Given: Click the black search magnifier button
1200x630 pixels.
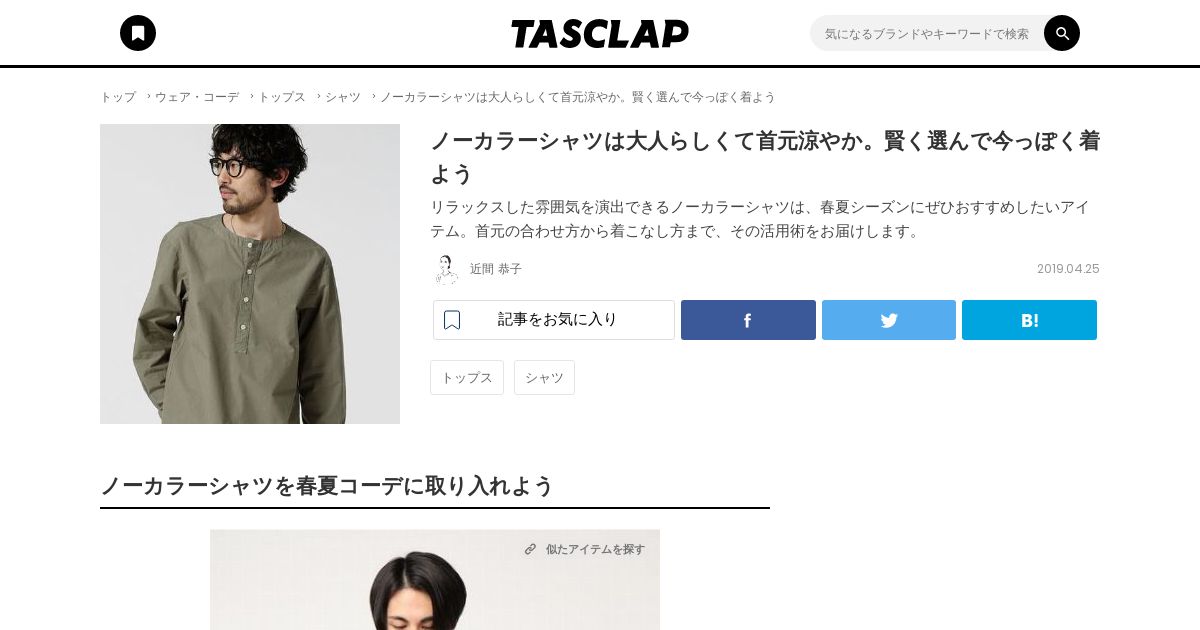Looking at the screenshot, I should [1062, 33].
